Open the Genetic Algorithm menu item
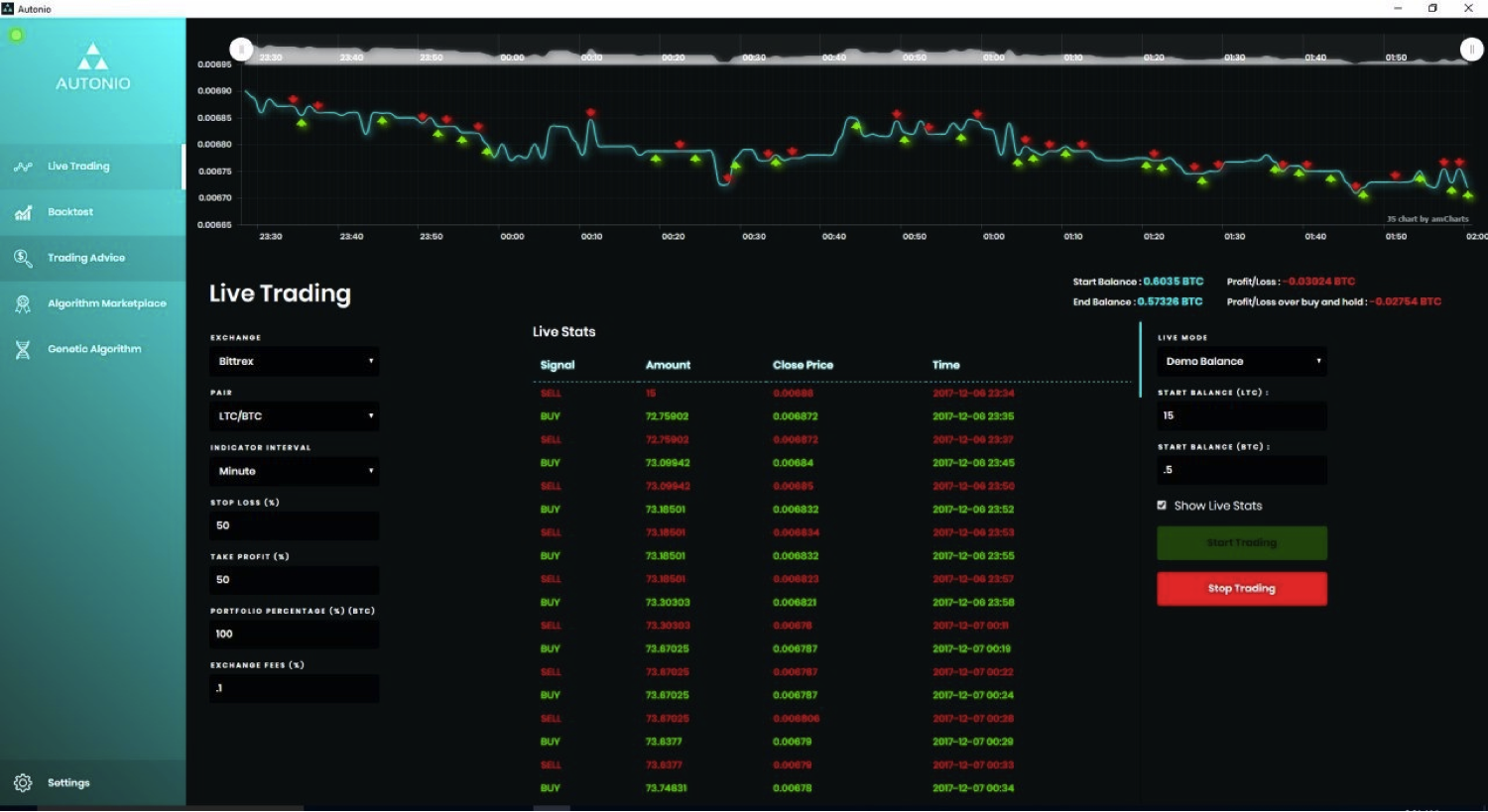 pyautogui.click(x=92, y=349)
